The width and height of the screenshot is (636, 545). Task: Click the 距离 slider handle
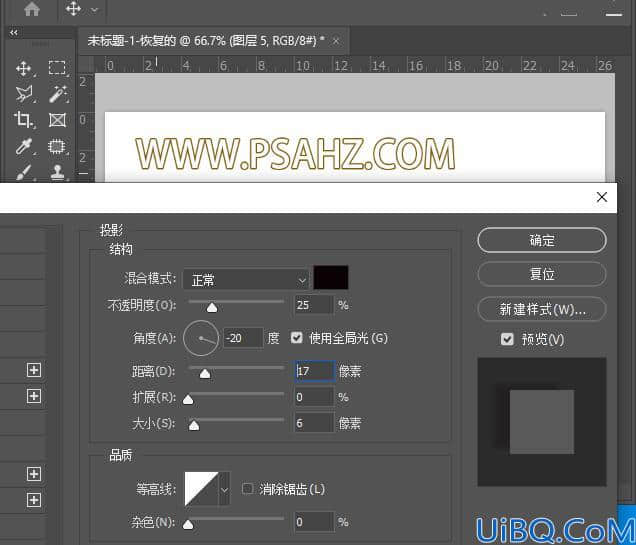pos(205,373)
